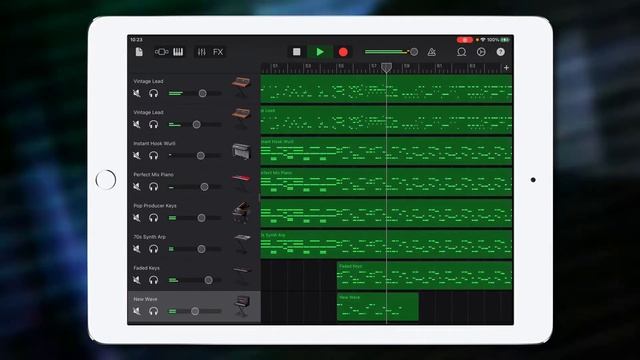Solo the Pop Producer Keys track
The height and width of the screenshot is (360, 640).
click(x=153, y=218)
